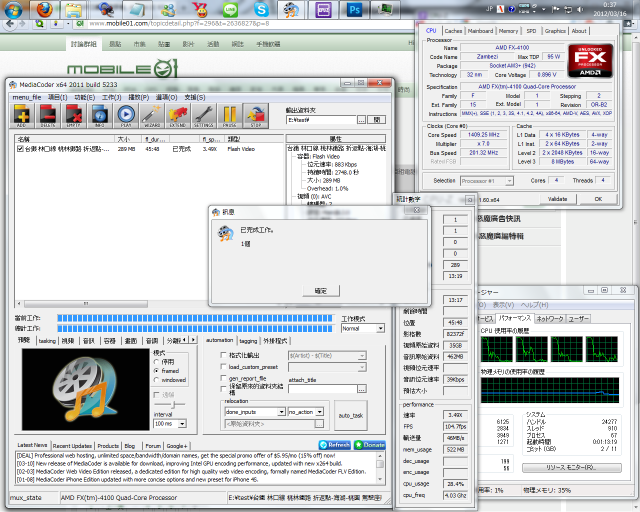The height and width of the screenshot is (512, 640).
Task: Click output folder browse '...' button
Action: click(x=362, y=120)
